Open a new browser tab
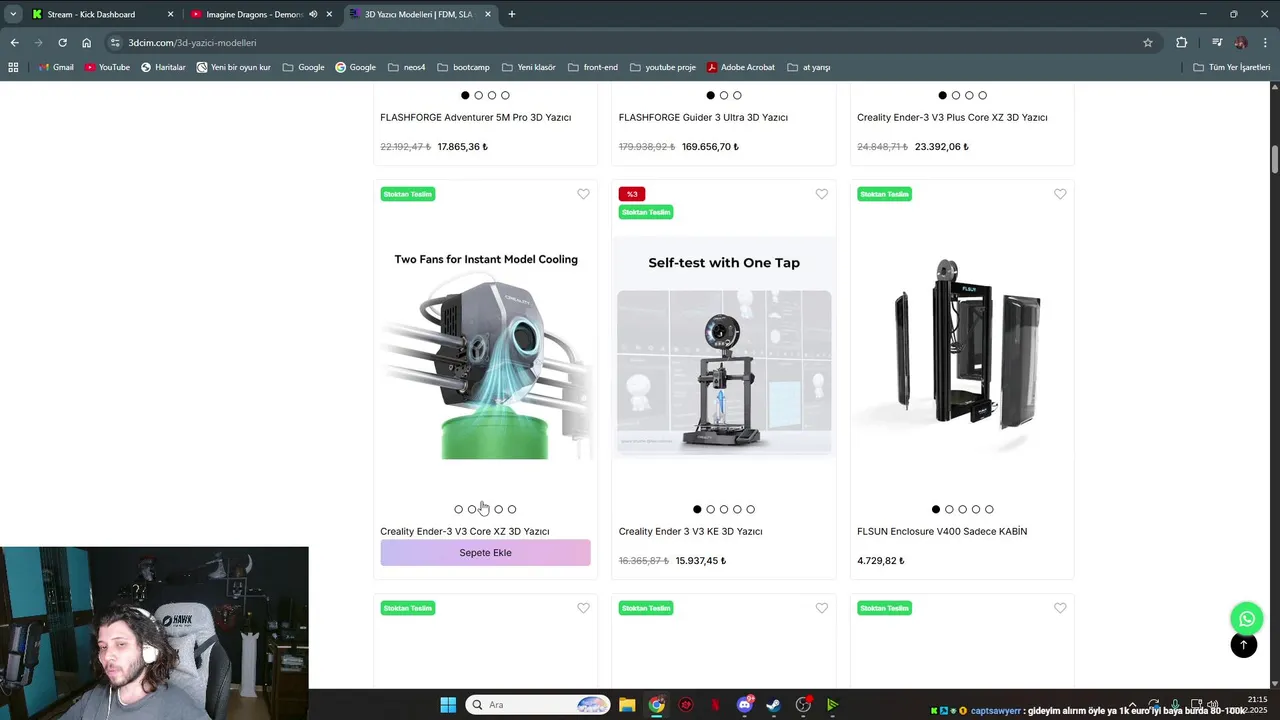Image resolution: width=1280 pixels, height=720 pixels. coord(512,14)
